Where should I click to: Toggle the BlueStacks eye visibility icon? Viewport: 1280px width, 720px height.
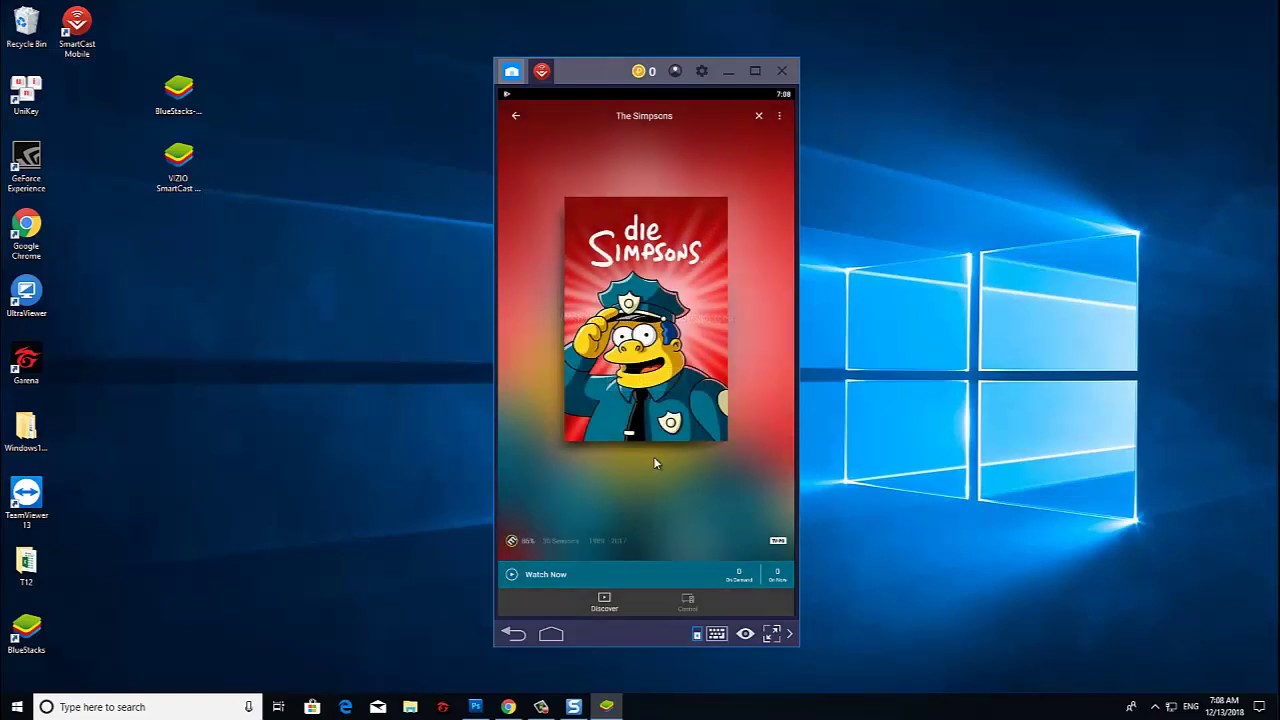pyautogui.click(x=745, y=634)
